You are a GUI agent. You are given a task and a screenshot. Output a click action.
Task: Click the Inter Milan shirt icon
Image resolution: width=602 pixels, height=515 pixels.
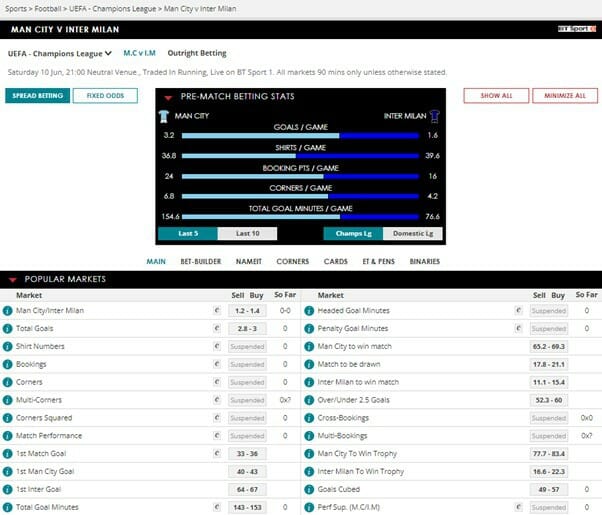[435, 116]
